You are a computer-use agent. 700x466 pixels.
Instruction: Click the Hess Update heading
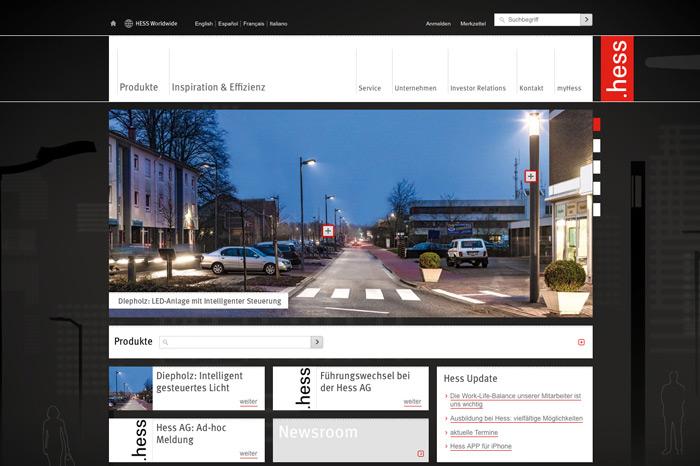click(x=471, y=379)
